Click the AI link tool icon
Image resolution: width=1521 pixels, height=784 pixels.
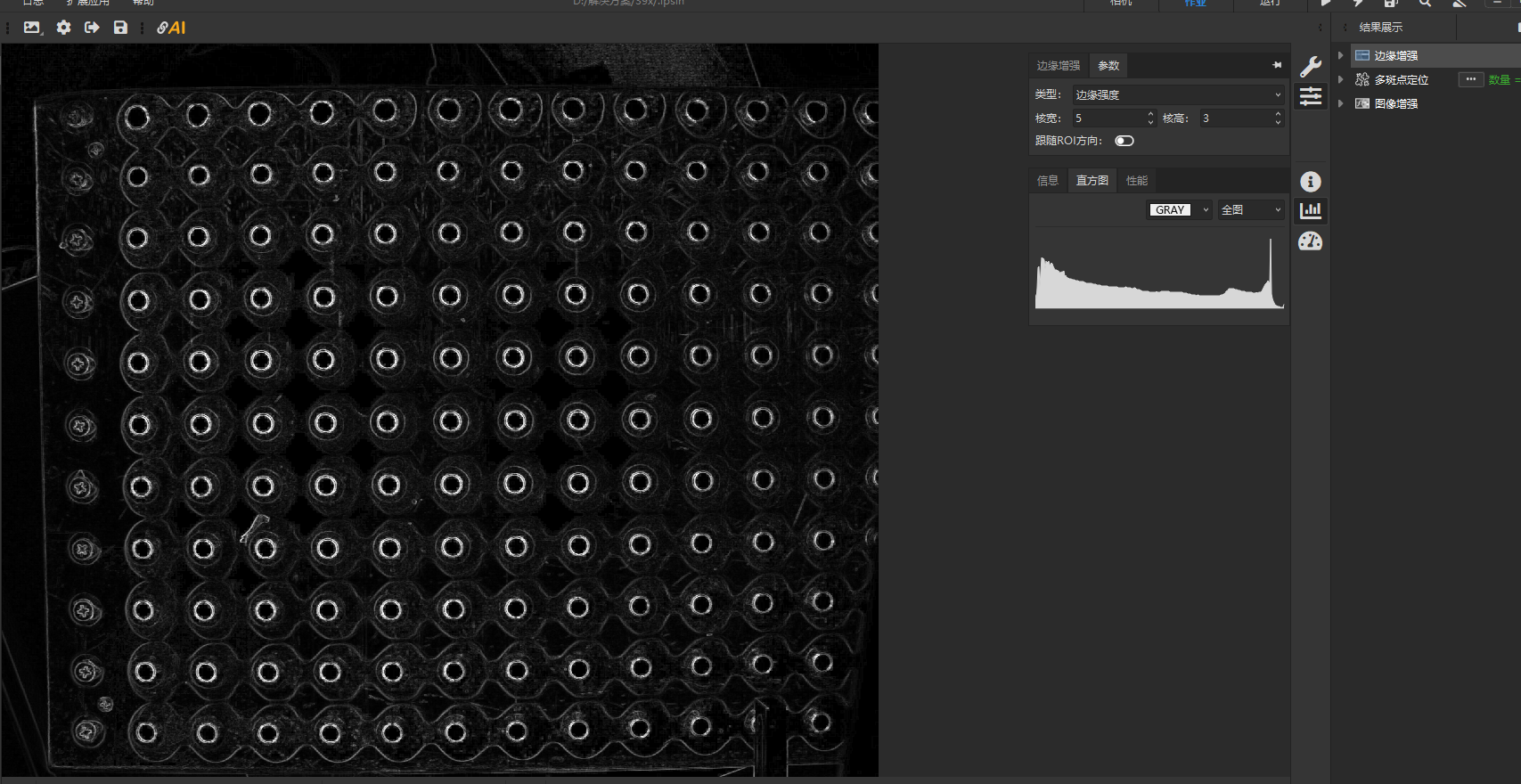tap(171, 28)
